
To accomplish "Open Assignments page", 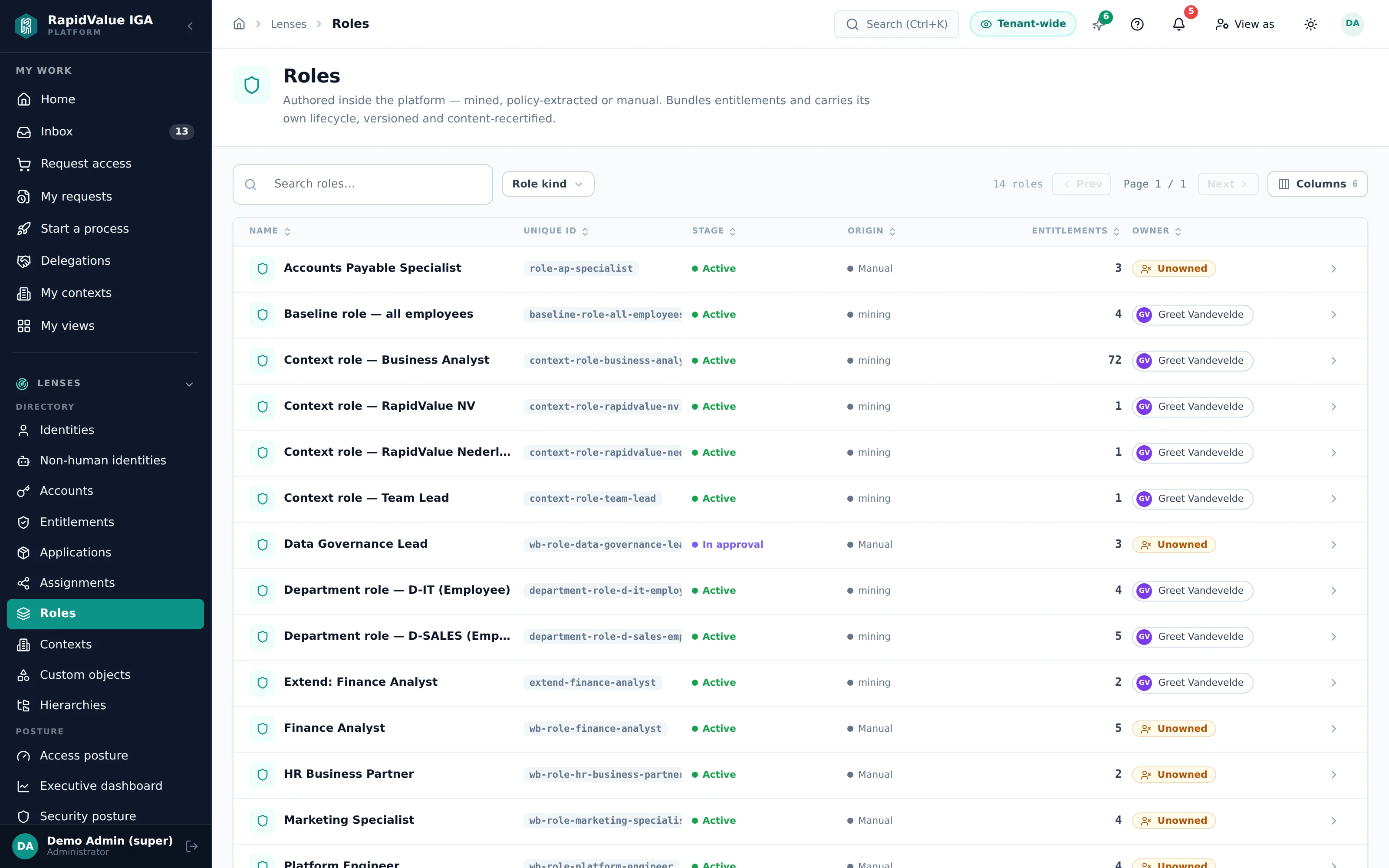I will 105,583.
